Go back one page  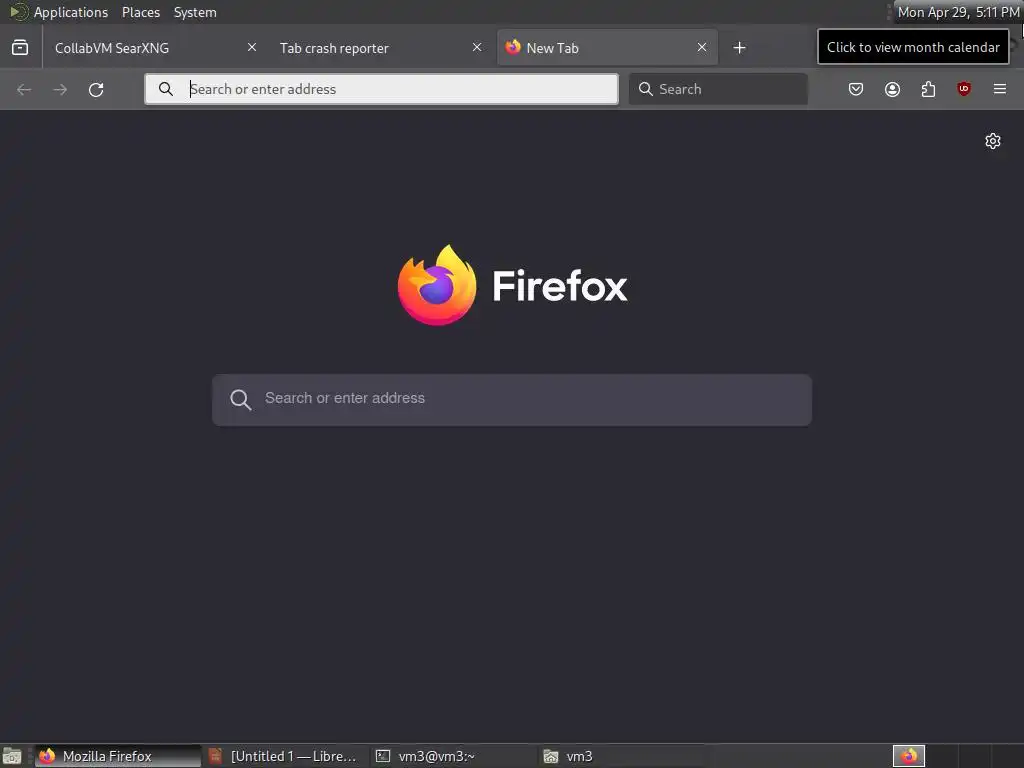click(x=24, y=89)
